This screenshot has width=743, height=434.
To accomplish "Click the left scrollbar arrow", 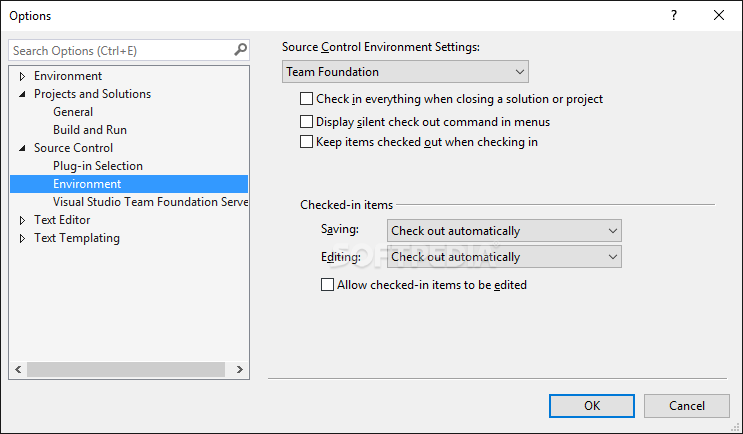I will (x=18, y=369).
